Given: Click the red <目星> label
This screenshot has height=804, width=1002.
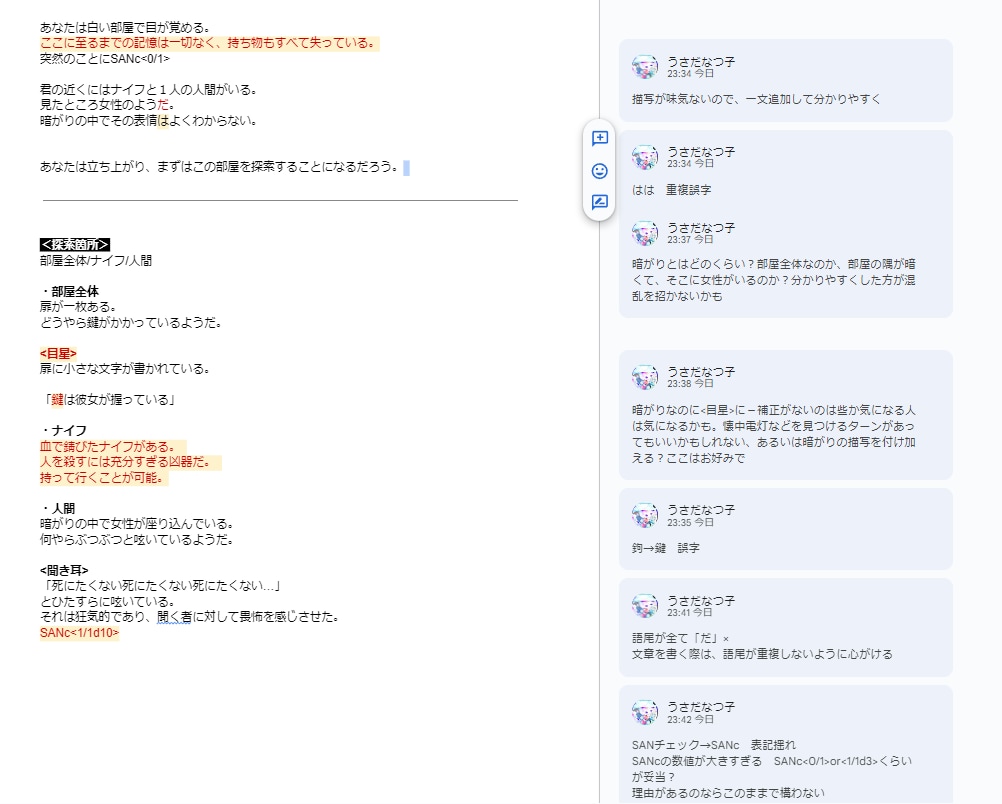Looking at the screenshot, I should click(58, 353).
